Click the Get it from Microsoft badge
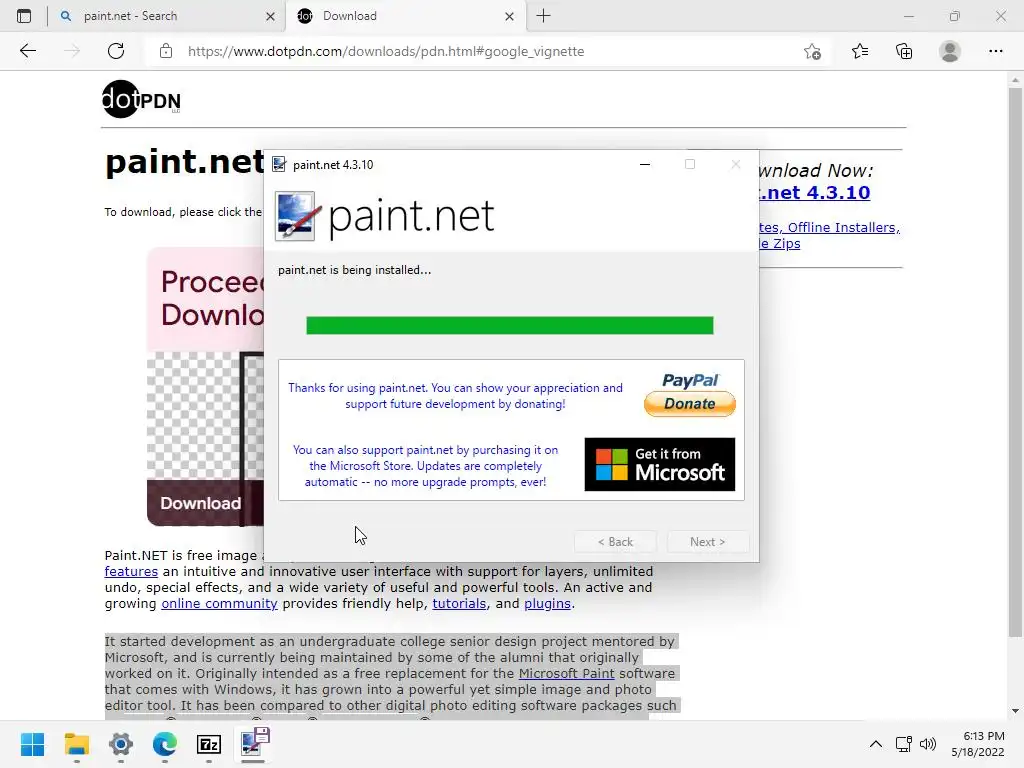Viewport: 1024px width, 768px height. tap(660, 464)
